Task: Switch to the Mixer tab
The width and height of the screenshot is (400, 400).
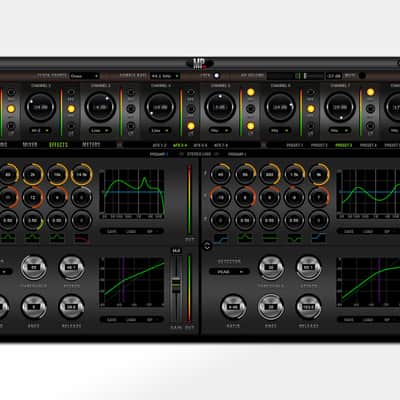Action: pyautogui.click(x=30, y=145)
